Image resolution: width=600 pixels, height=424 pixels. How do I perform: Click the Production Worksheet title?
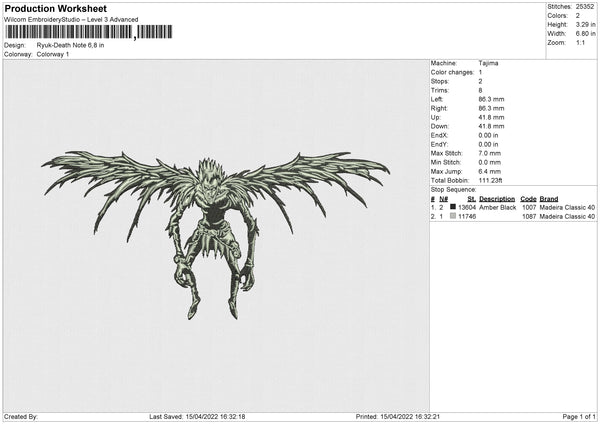(x=55, y=8)
